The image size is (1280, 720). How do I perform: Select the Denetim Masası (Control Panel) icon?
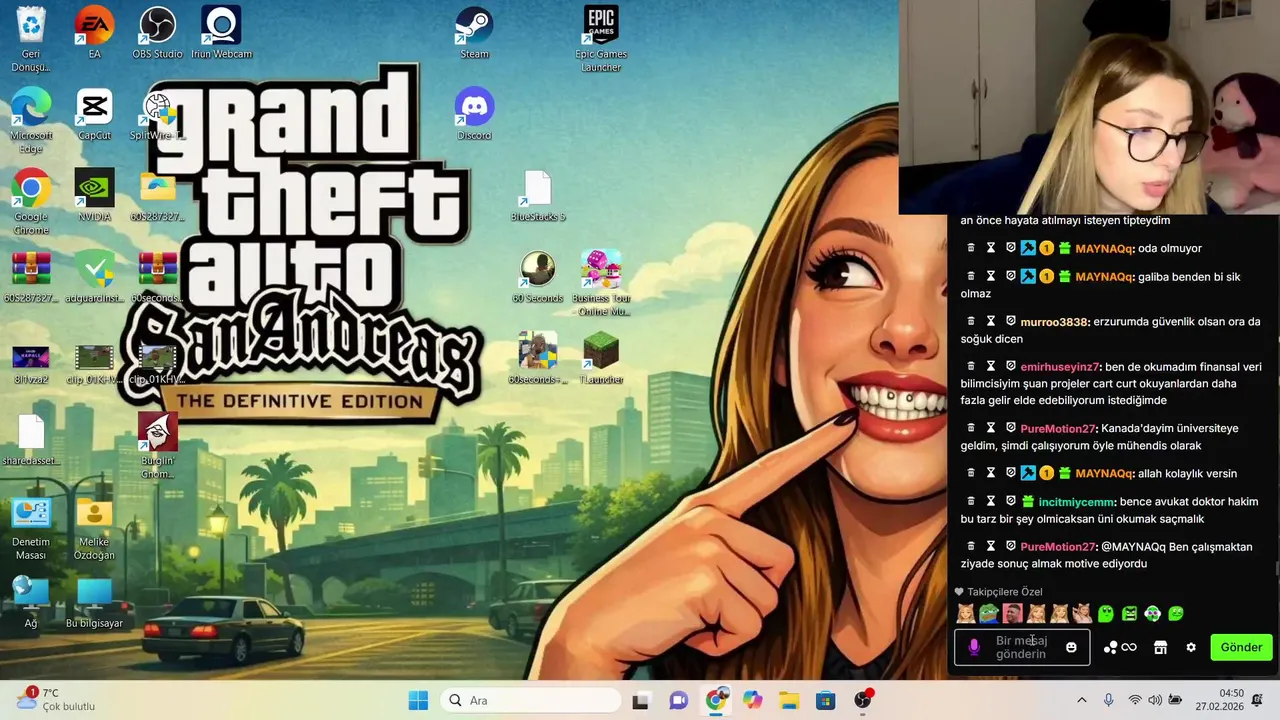[31, 527]
